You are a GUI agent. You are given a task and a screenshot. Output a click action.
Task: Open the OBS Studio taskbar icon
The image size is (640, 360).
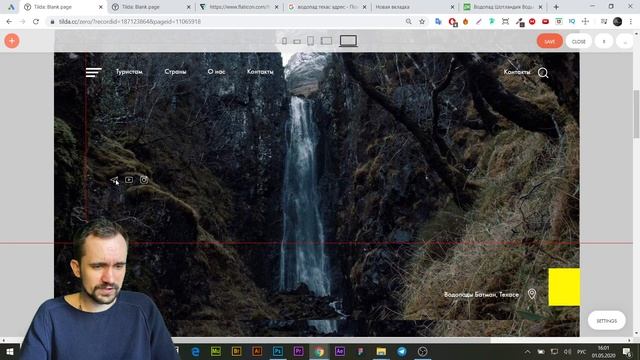[422, 351]
